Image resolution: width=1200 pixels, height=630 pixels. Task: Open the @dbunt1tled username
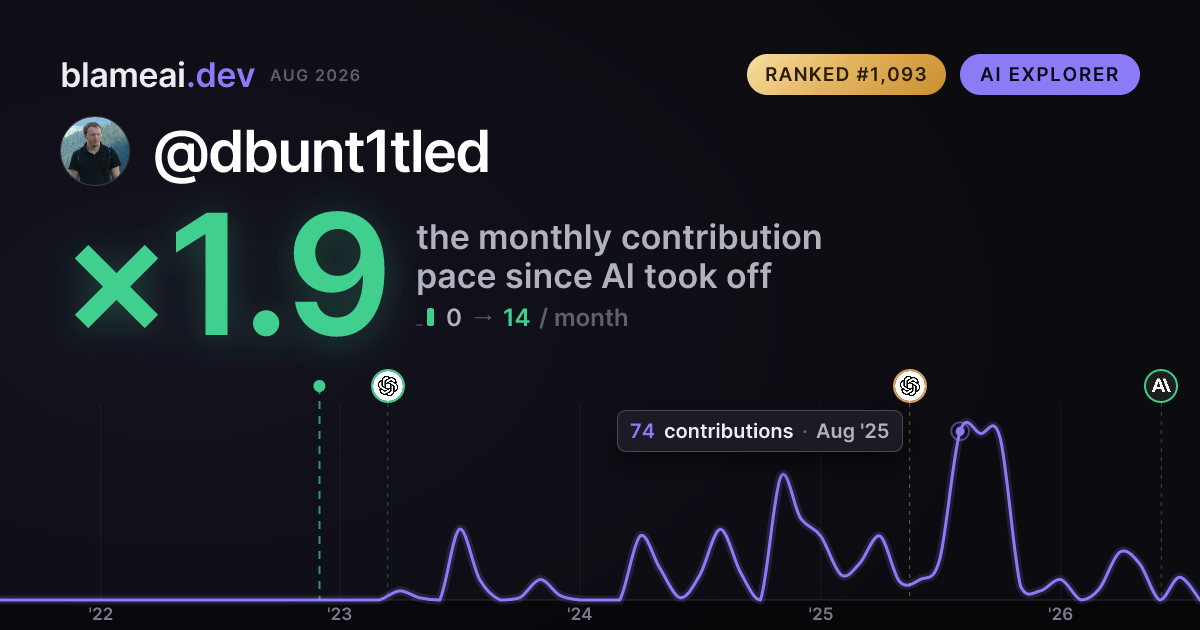[321, 152]
